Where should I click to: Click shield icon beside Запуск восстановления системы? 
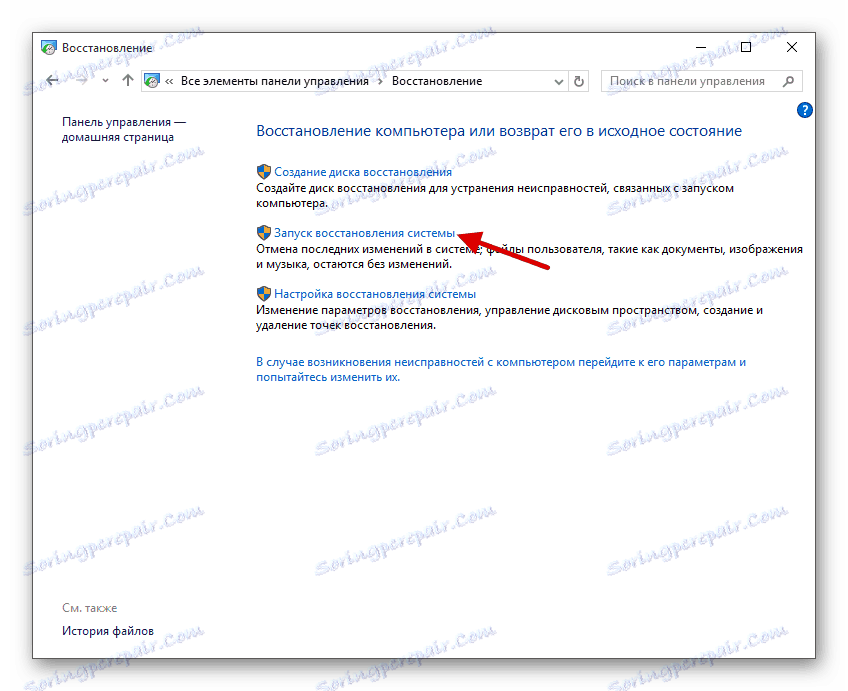tap(263, 233)
